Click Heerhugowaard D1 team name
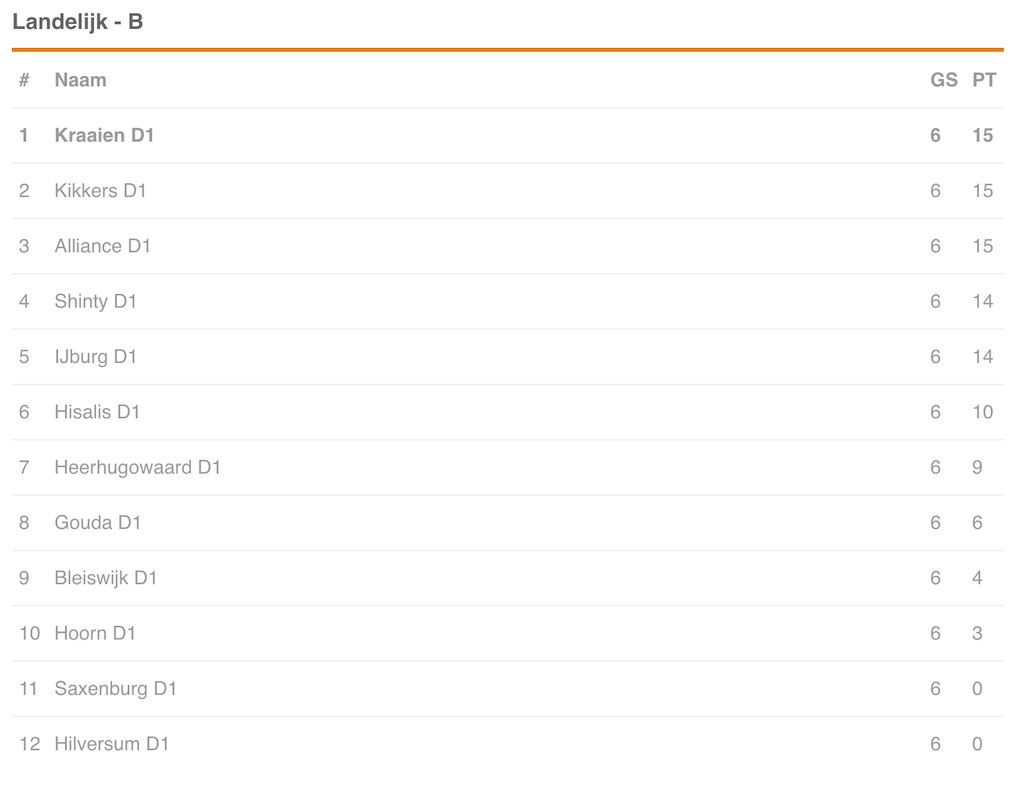Image resolution: width=1024 pixels, height=798 pixels. click(137, 467)
